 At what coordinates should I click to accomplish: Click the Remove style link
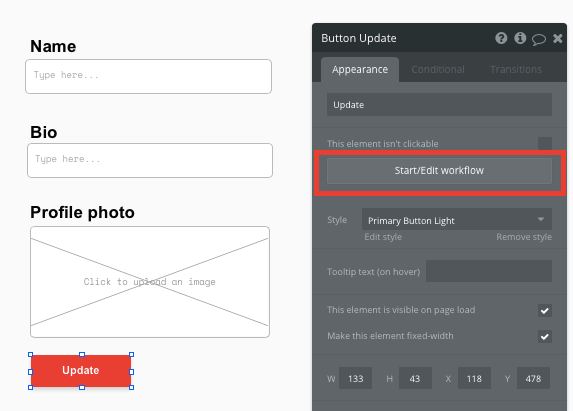click(524, 237)
